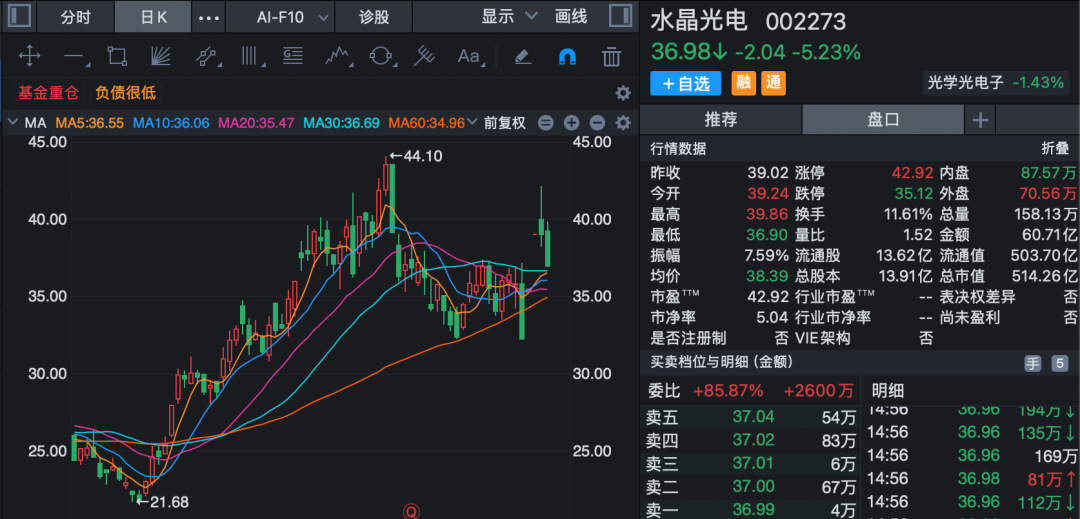Collapse 行情数据 via 折叠 button
Screen dimensions: 1080x519
(1055, 149)
